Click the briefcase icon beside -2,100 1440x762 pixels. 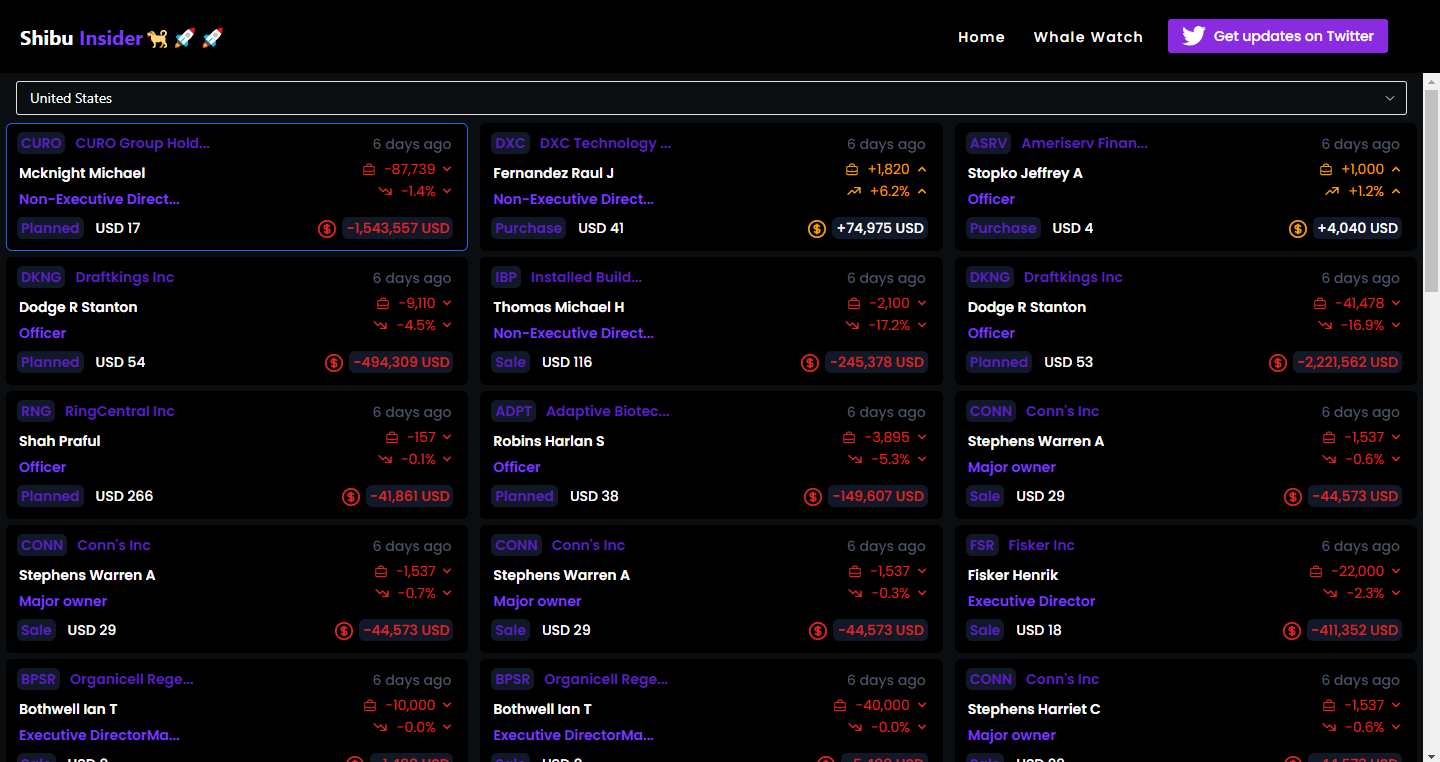[x=854, y=303]
